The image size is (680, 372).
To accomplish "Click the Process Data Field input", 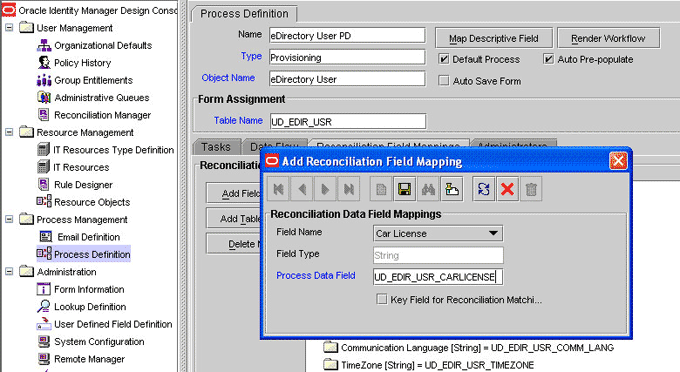I will [438, 277].
